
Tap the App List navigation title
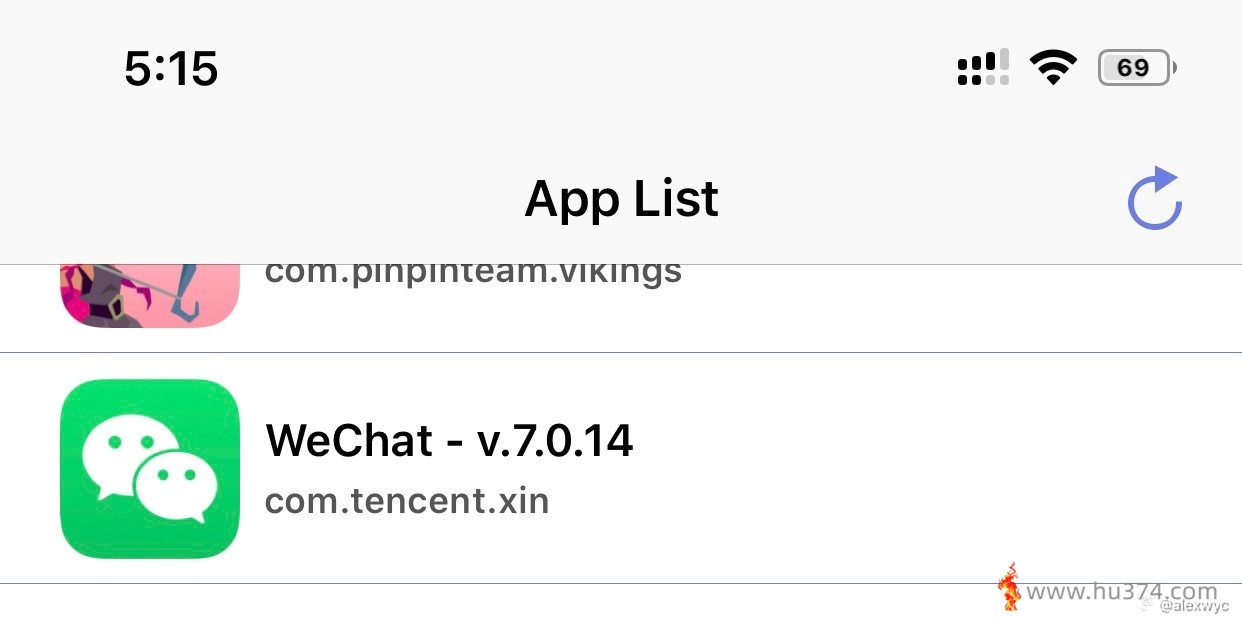tap(621, 198)
